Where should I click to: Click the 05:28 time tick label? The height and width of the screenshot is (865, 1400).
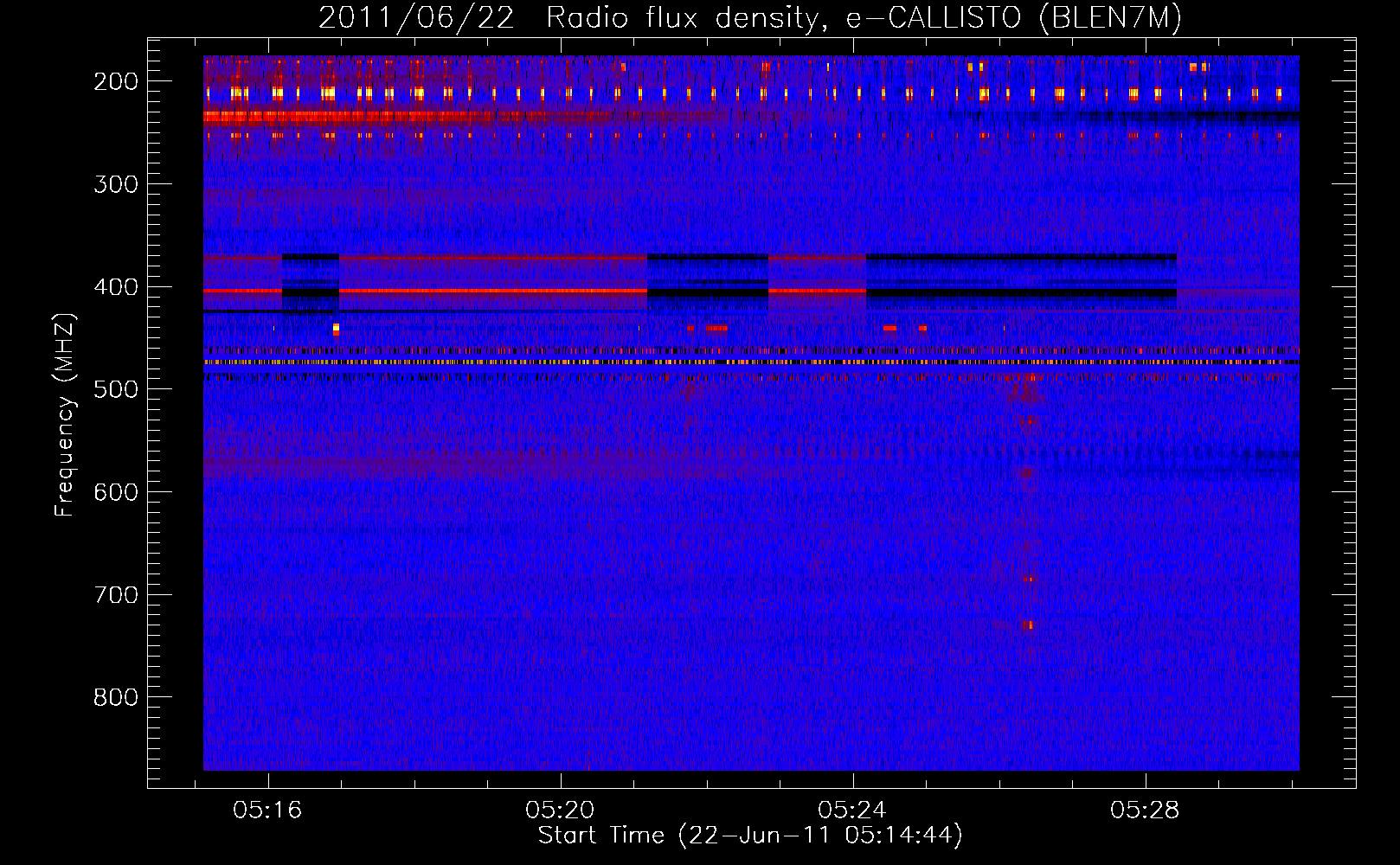[x=1145, y=811]
